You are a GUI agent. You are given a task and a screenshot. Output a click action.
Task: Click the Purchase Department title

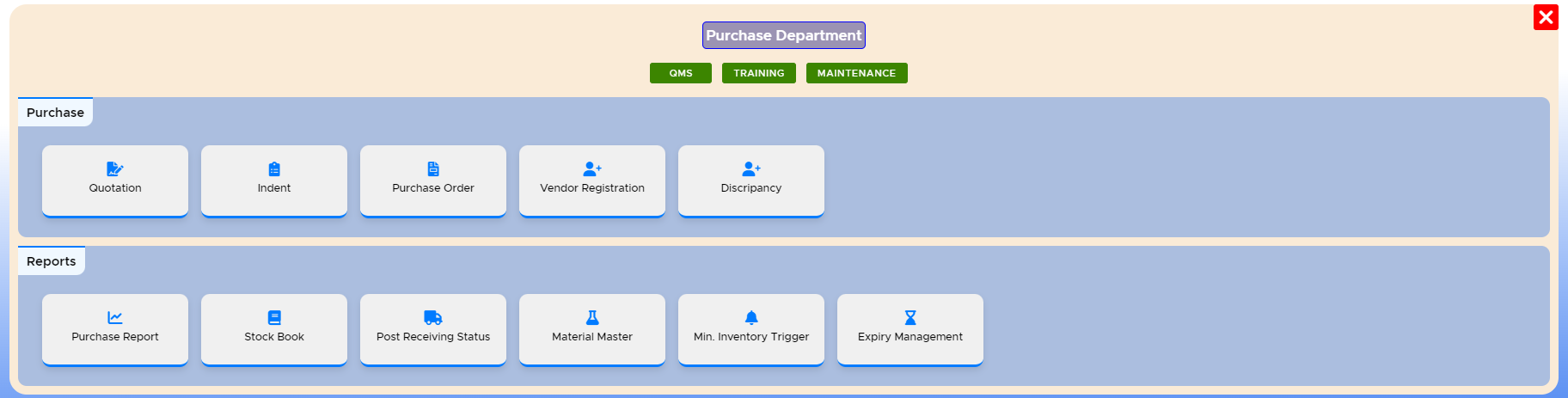point(783,35)
